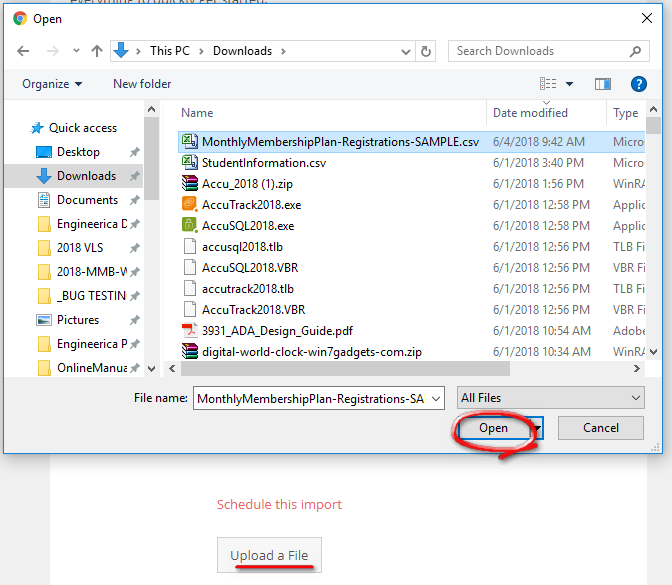
Task: Open the All Files type dropdown
Action: click(551, 398)
